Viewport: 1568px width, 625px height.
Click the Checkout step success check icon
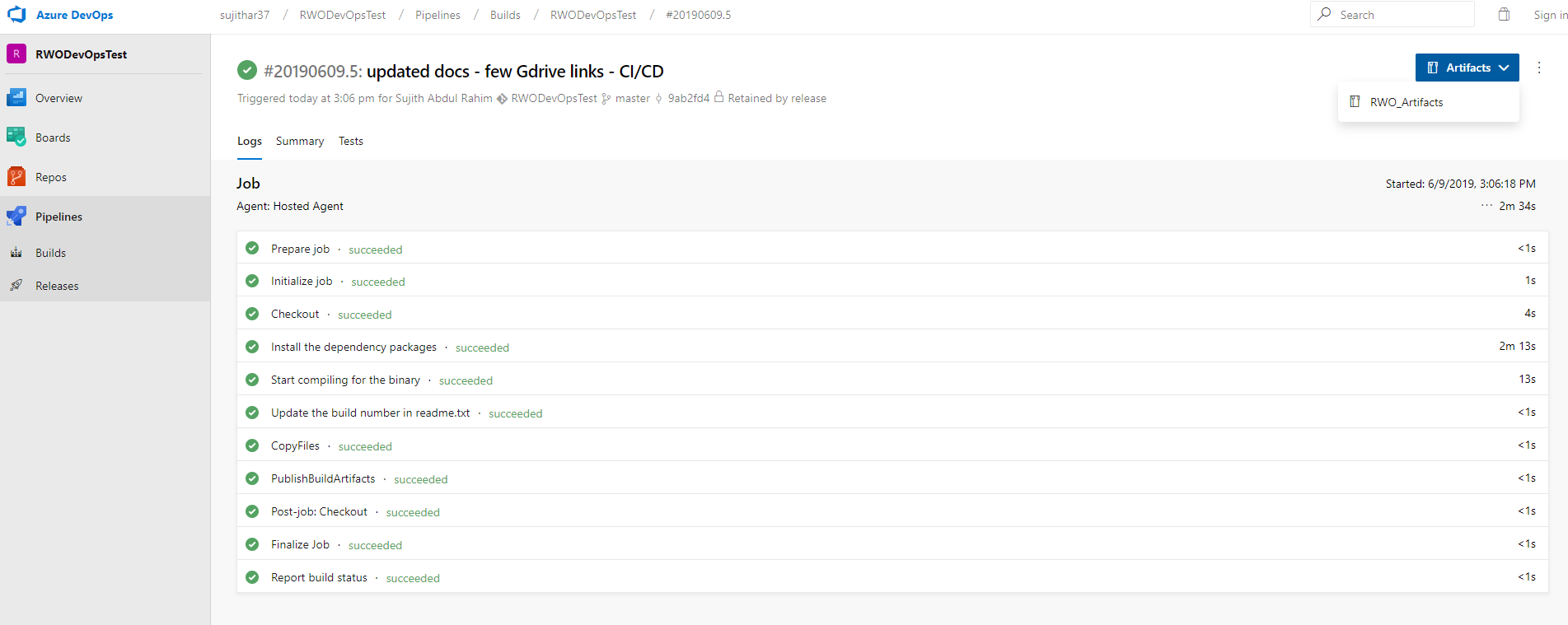(x=252, y=314)
